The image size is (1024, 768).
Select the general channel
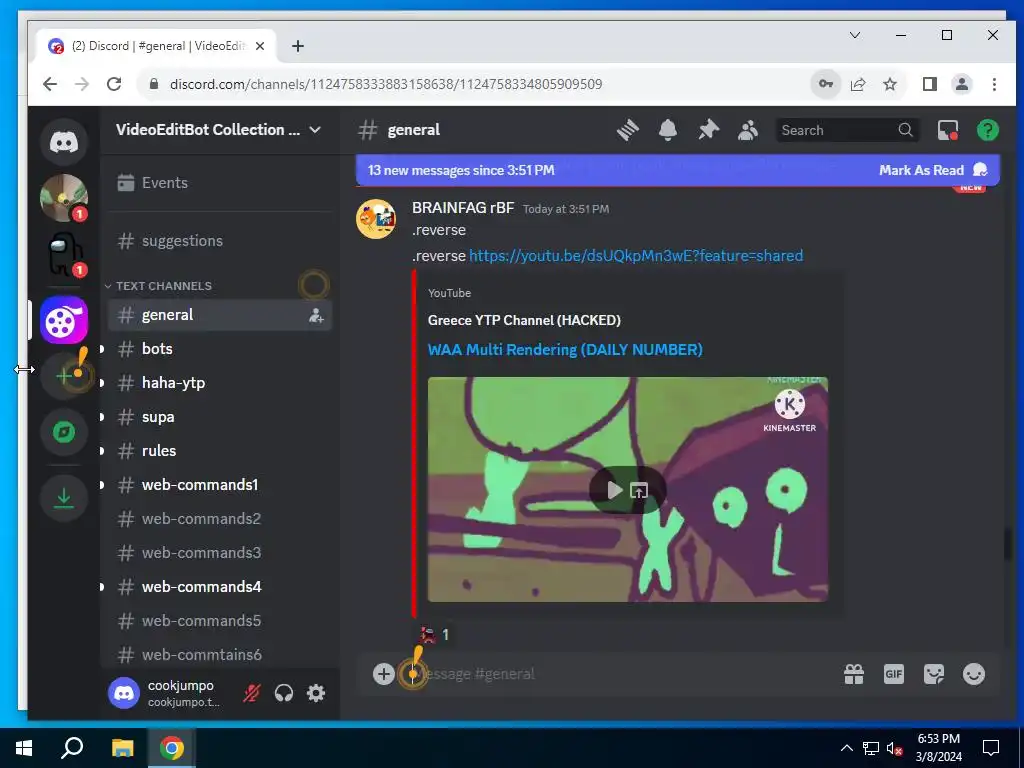(x=219, y=315)
